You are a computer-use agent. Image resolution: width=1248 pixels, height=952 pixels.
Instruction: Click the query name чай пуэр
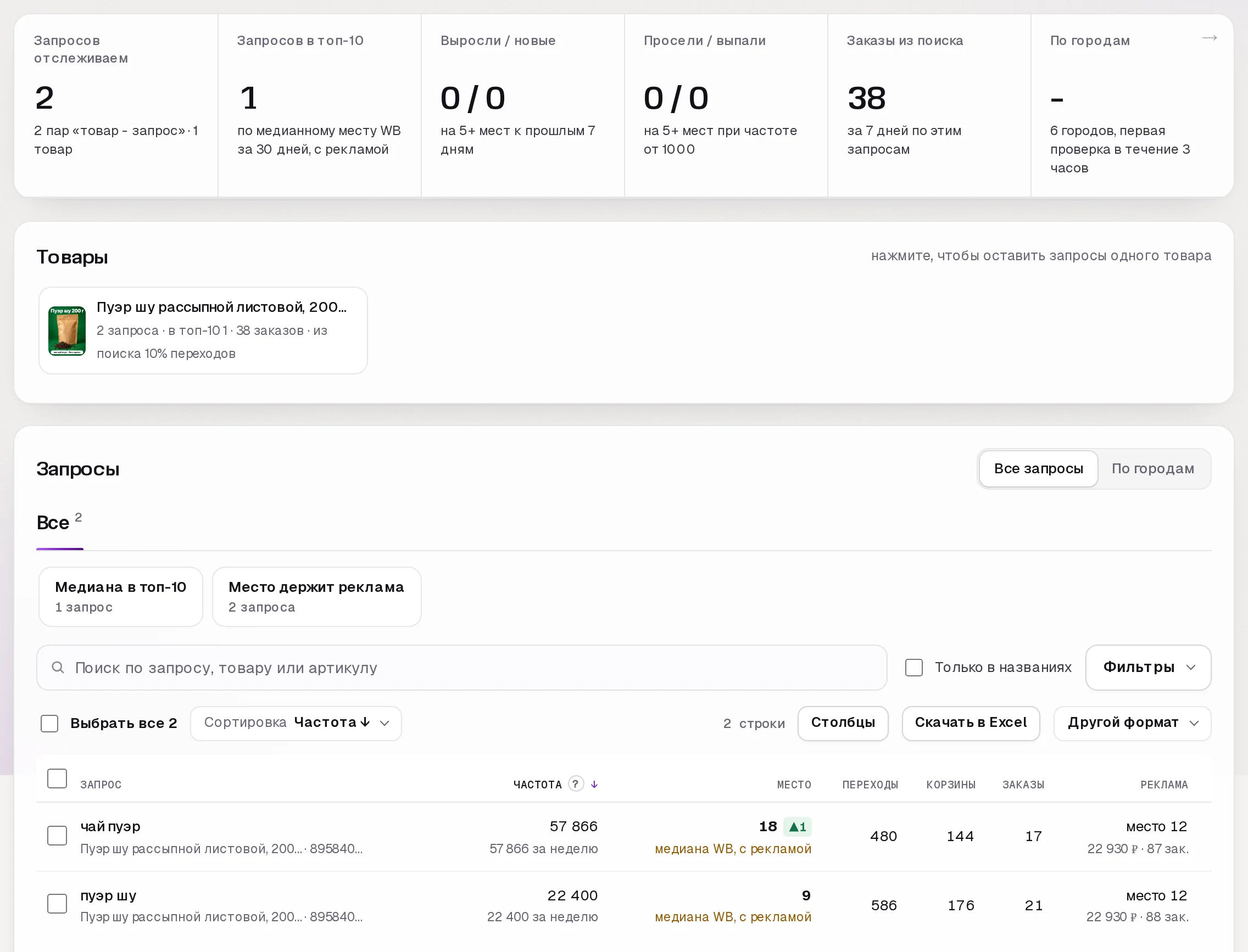[x=110, y=827]
